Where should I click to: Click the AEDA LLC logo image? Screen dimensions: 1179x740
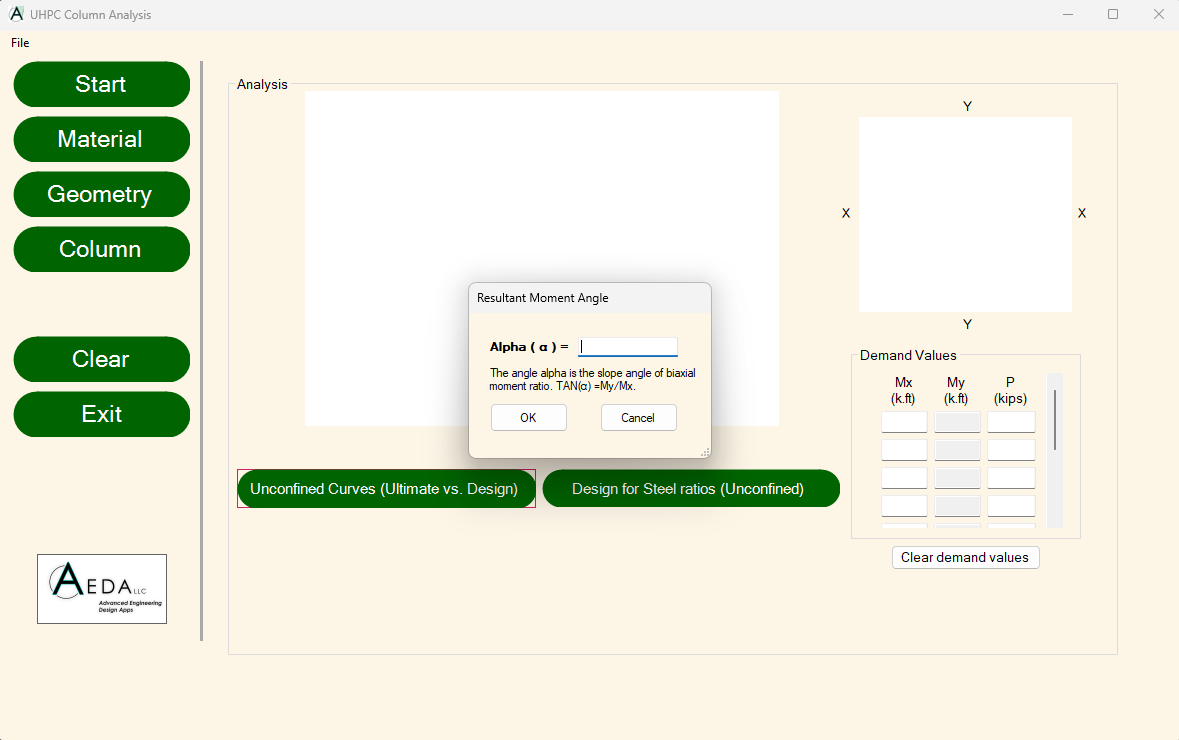[102, 589]
